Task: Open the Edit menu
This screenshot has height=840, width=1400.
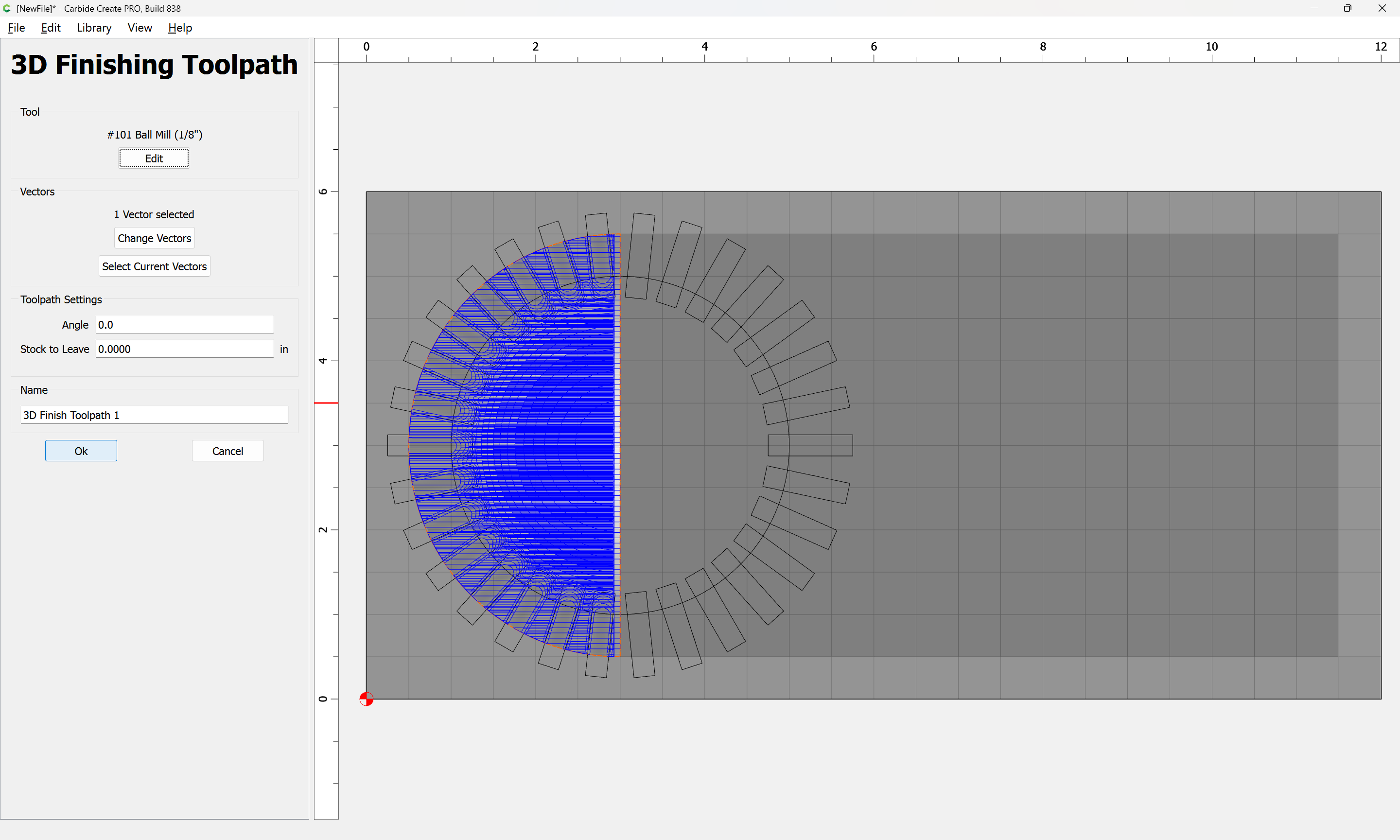Action: (51, 28)
